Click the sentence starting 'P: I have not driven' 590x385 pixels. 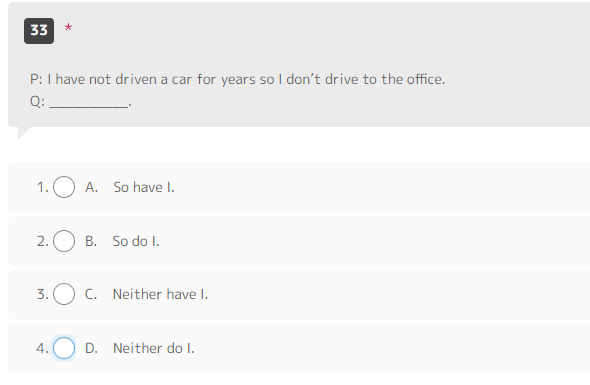click(x=237, y=79)
